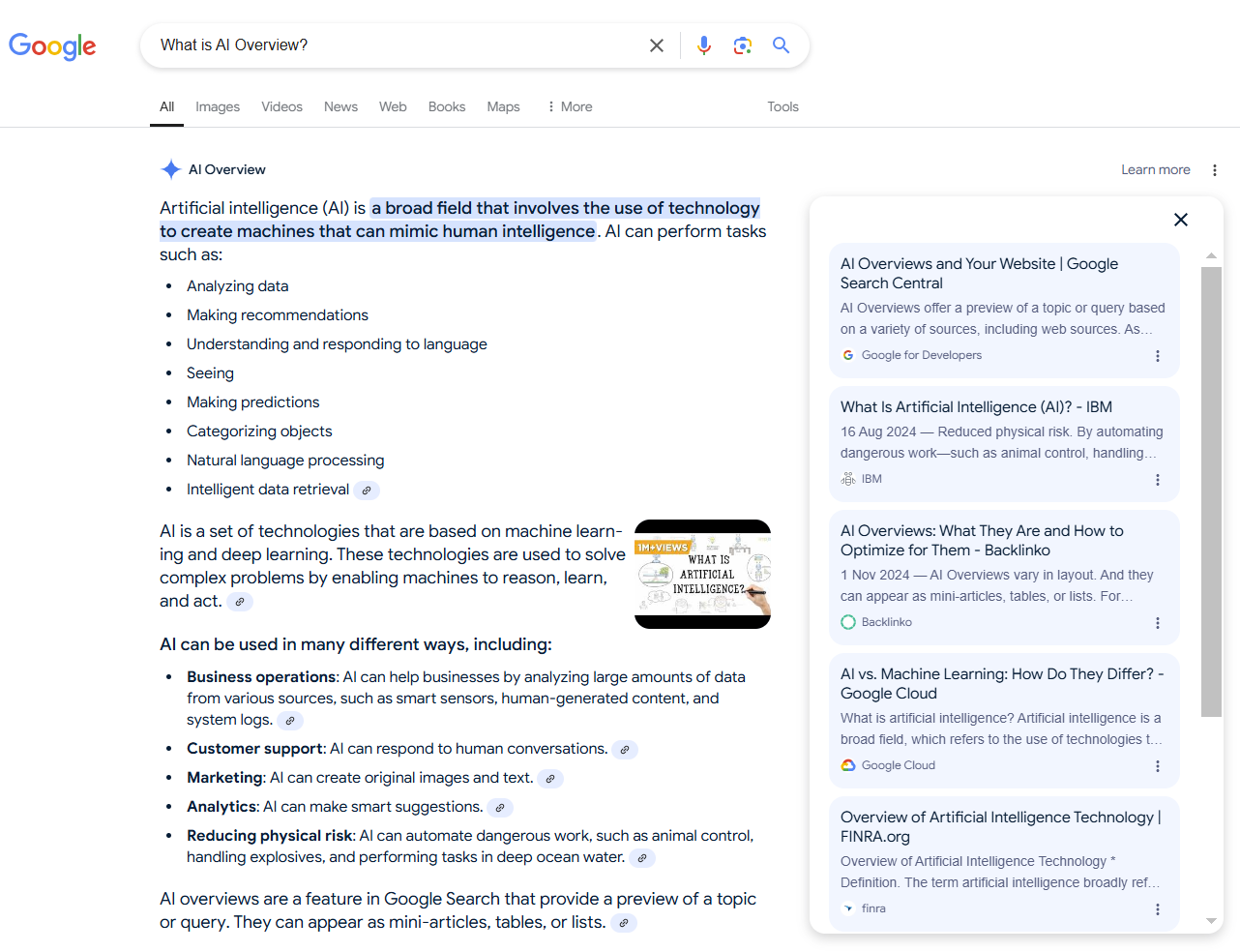Open source link after 'tables, or lists.'
This screenshot has width=1240, height=952.
tap(624, 923)
